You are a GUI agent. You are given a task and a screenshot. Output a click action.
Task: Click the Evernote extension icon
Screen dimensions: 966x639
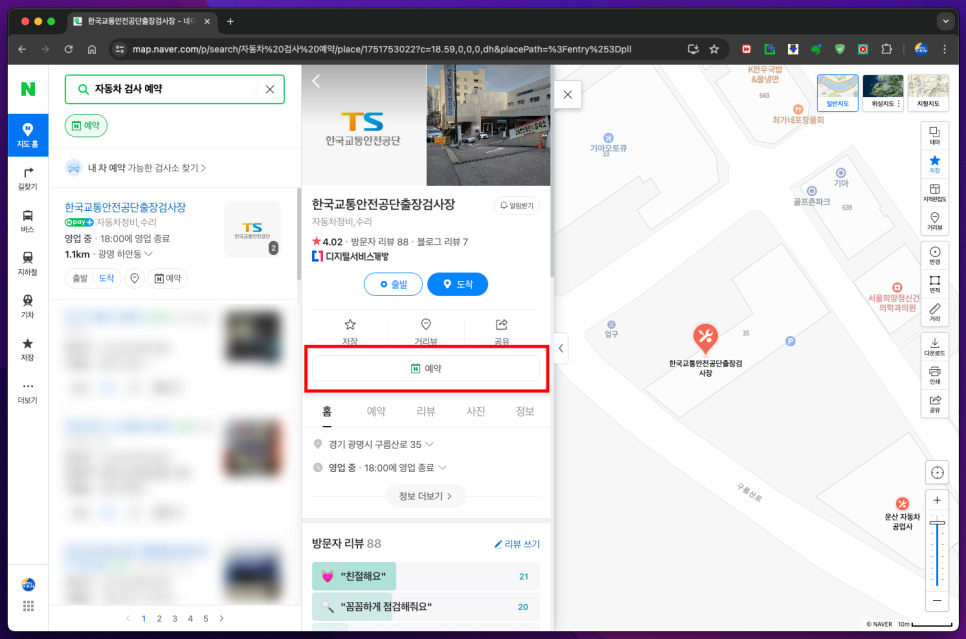(x=816, y=49)
